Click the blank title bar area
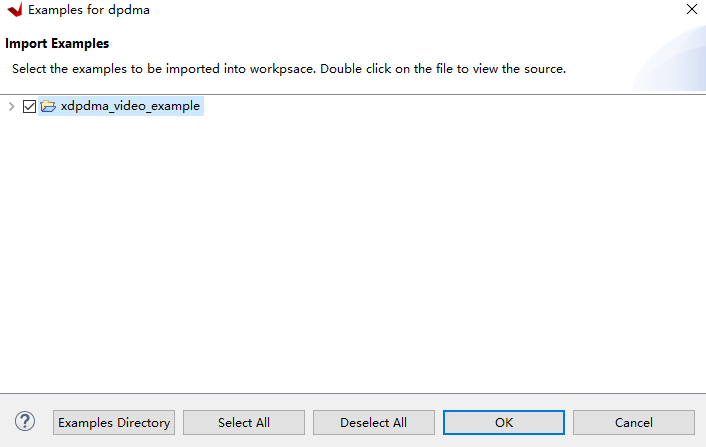Image resolution: width=706 pixels, height=447 pixels. coord(400,10)
